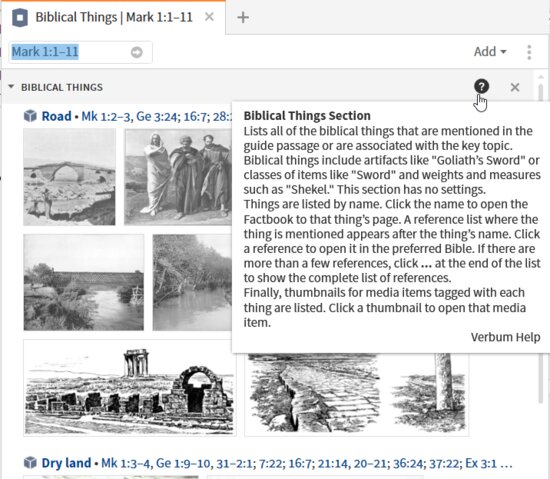Select the Biblical Things | Mark 1:1–11 tab
Viewport: 550px width, 479px height.
pos(114,17)
